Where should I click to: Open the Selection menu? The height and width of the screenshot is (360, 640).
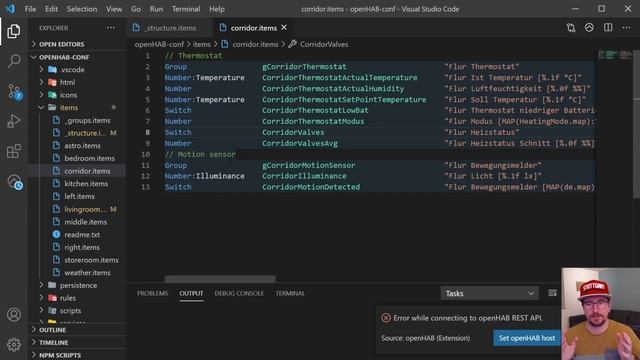point(82,9)
